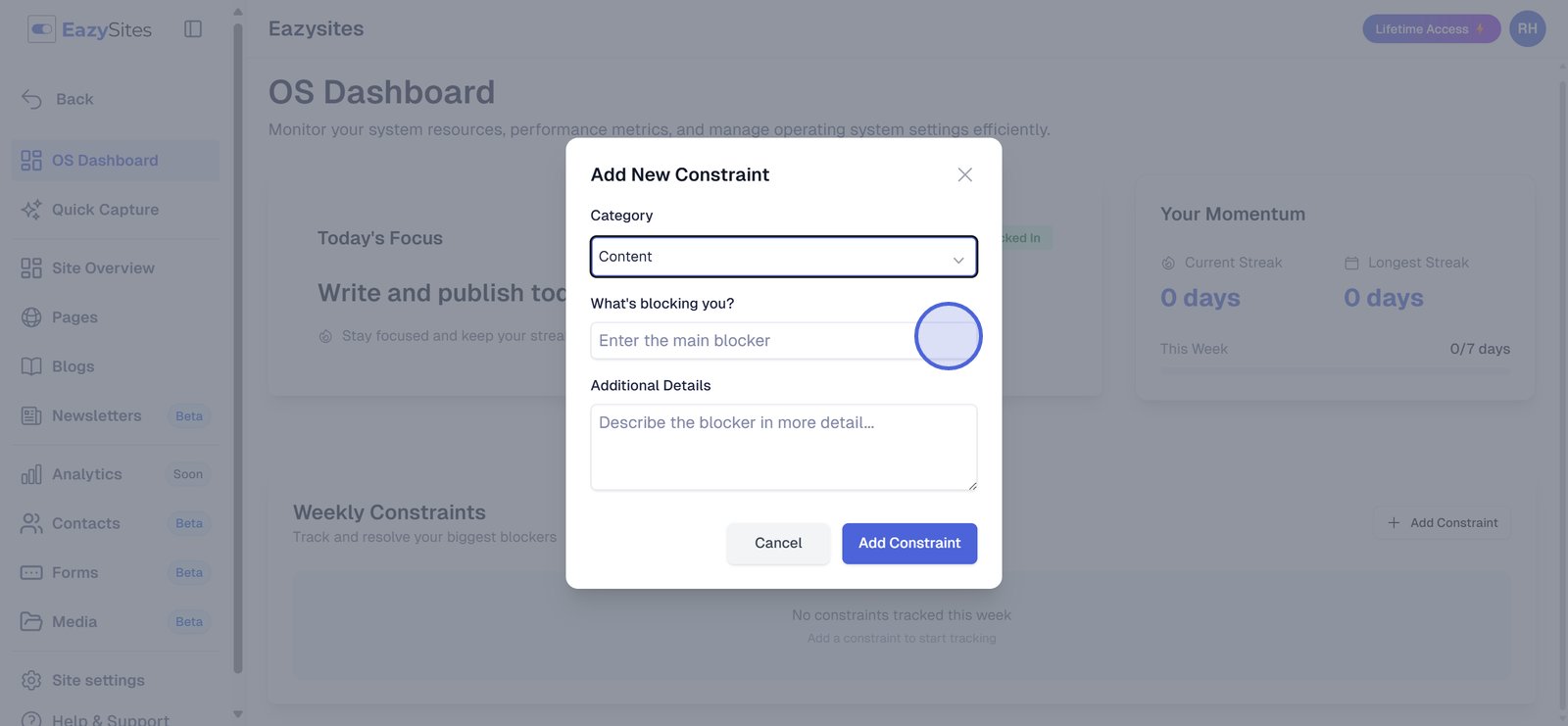The width and height of the screenshot is (1568, 726).
Task: Click the Lifetime Access badge
Action: pos(1430,29)
